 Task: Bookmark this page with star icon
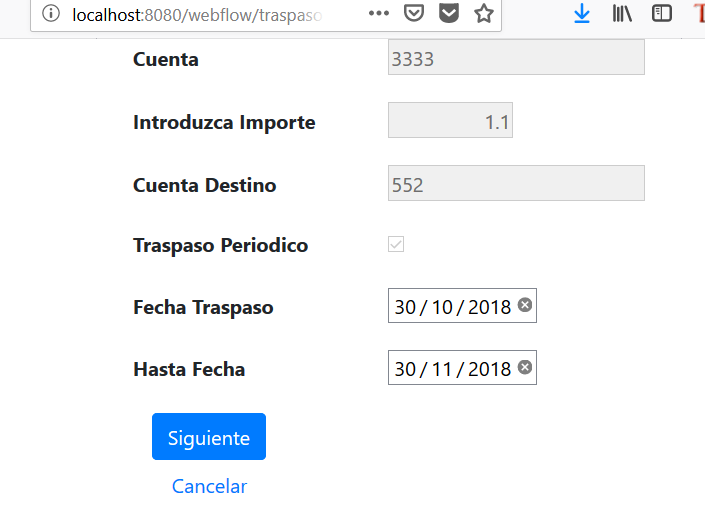tap(484, 13)
